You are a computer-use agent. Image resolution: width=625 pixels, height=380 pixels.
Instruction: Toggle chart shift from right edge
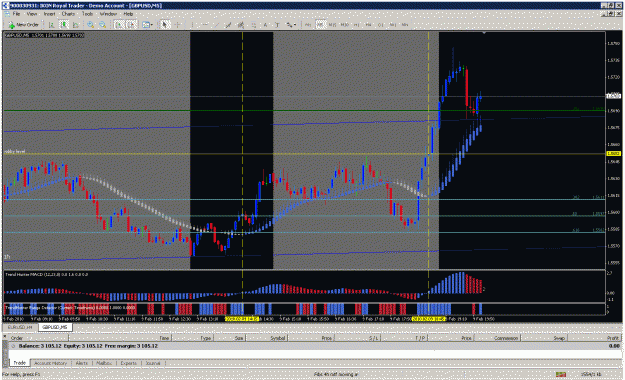[x=131, y=25]
